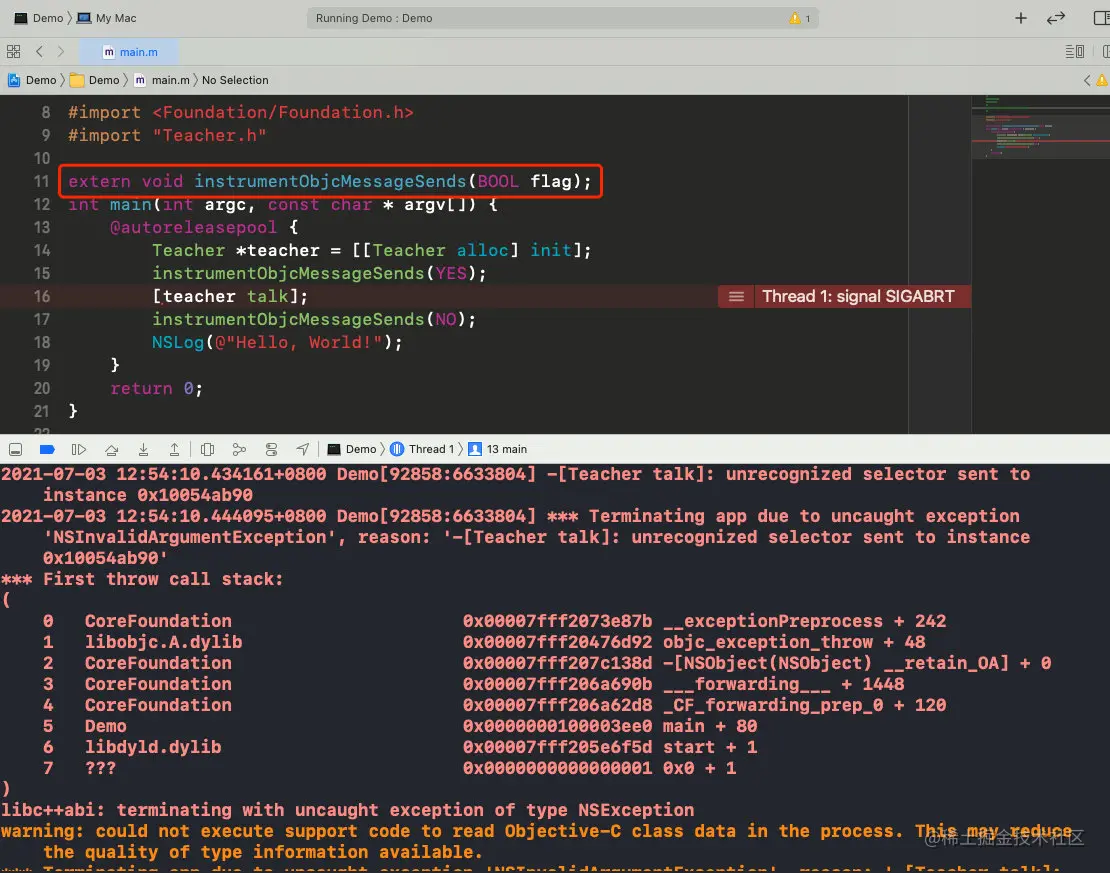Screen dimensions: 1110x873
Task: Click the '___forwarding___ + 1448' stack entry
Action: 784,684
